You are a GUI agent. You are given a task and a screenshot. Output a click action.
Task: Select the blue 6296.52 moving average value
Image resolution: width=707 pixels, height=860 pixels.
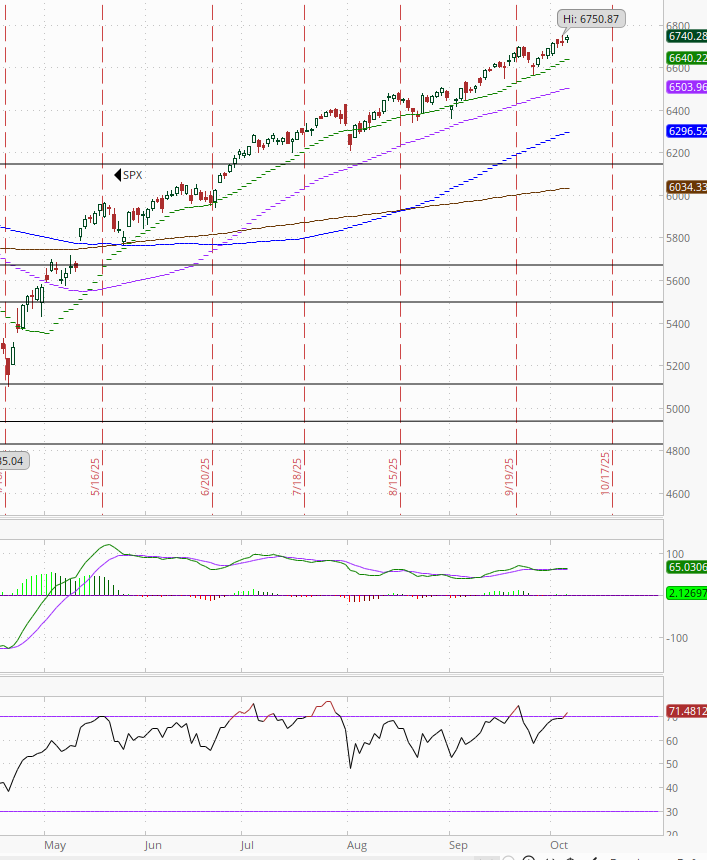click(687, 131)
